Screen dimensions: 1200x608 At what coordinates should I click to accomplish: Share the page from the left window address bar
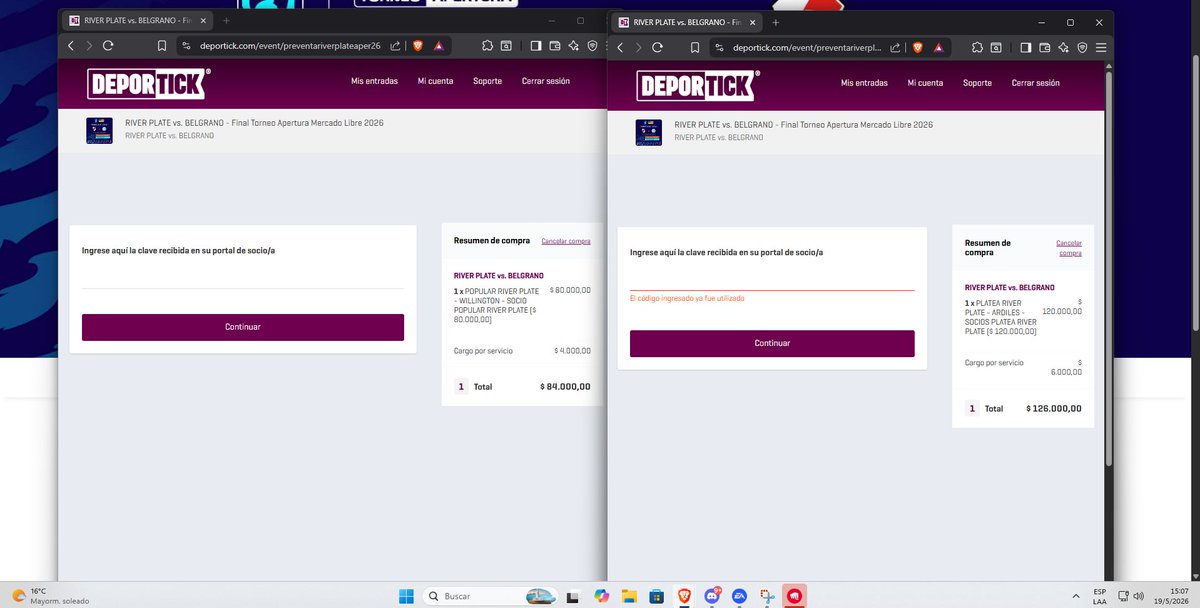(395, 45)
